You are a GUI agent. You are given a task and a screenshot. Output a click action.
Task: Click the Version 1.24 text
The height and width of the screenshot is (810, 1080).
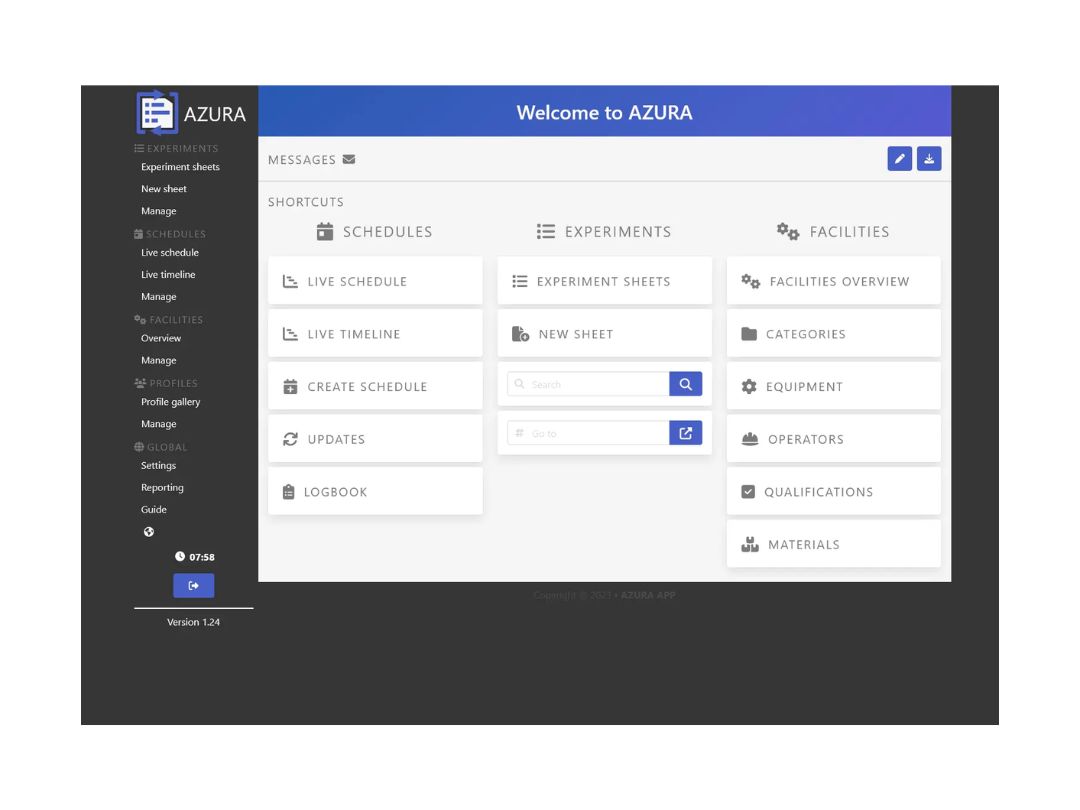(x=194, y=622)
